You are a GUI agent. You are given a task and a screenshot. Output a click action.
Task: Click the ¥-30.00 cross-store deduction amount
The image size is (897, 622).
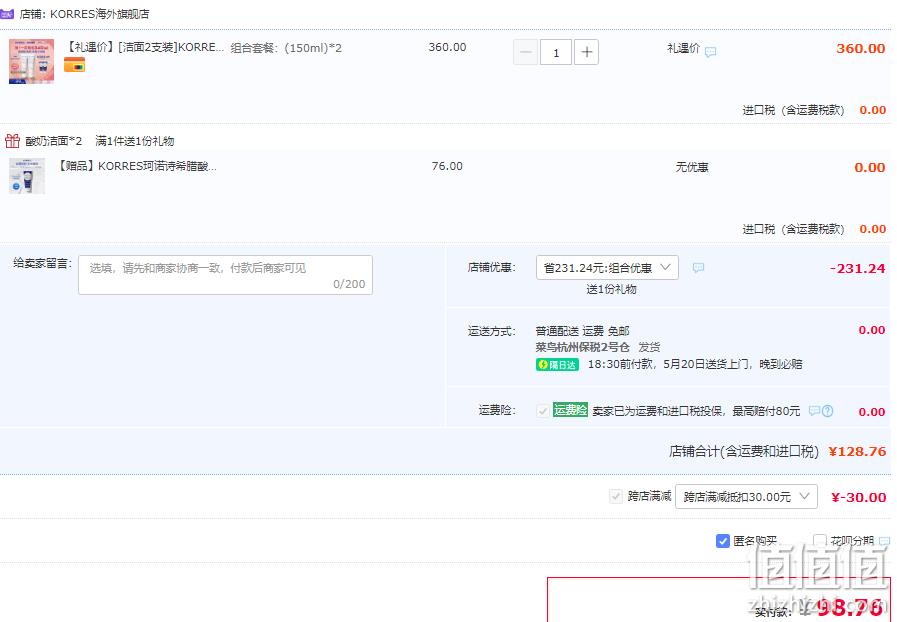[859, 497]
